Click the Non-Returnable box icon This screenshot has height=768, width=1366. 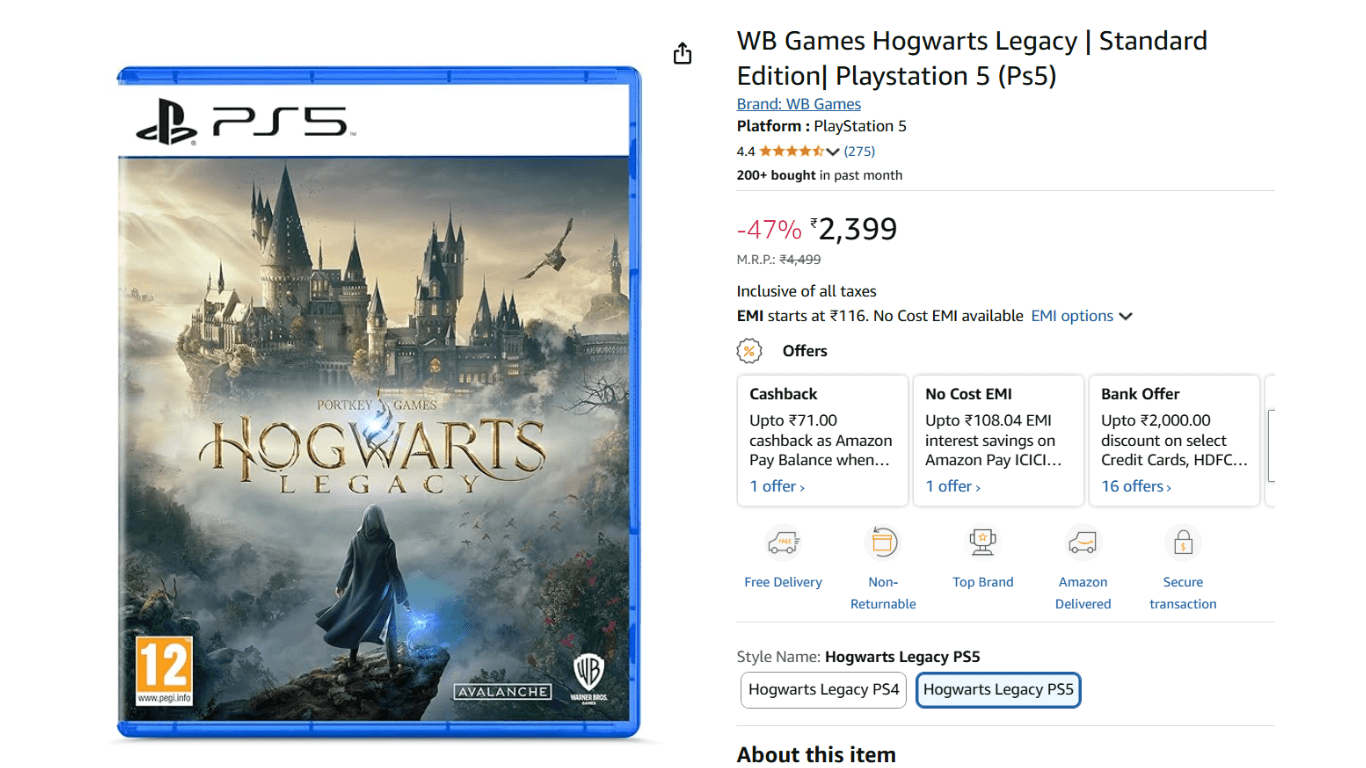coord(883,543)
